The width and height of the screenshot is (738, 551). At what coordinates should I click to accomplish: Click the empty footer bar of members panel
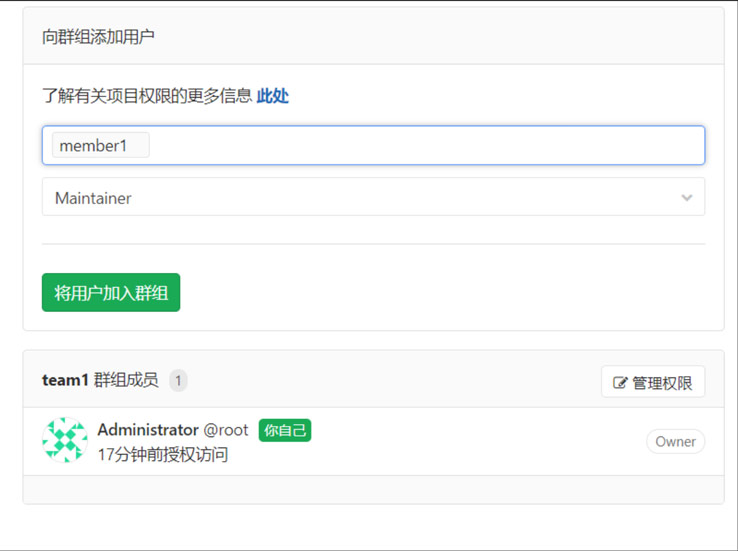(x=373, y=489)
